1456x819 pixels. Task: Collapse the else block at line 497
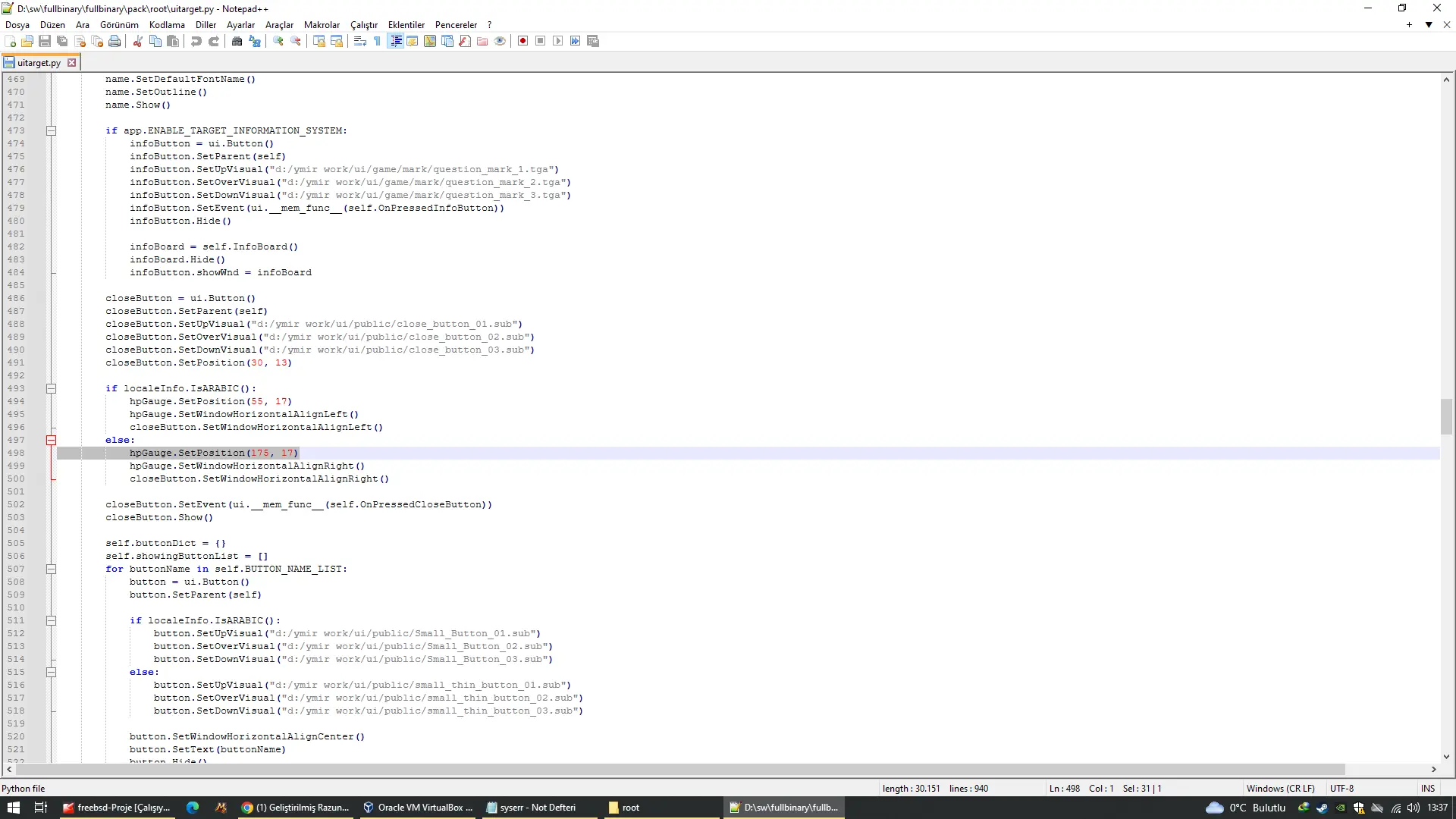52,440
